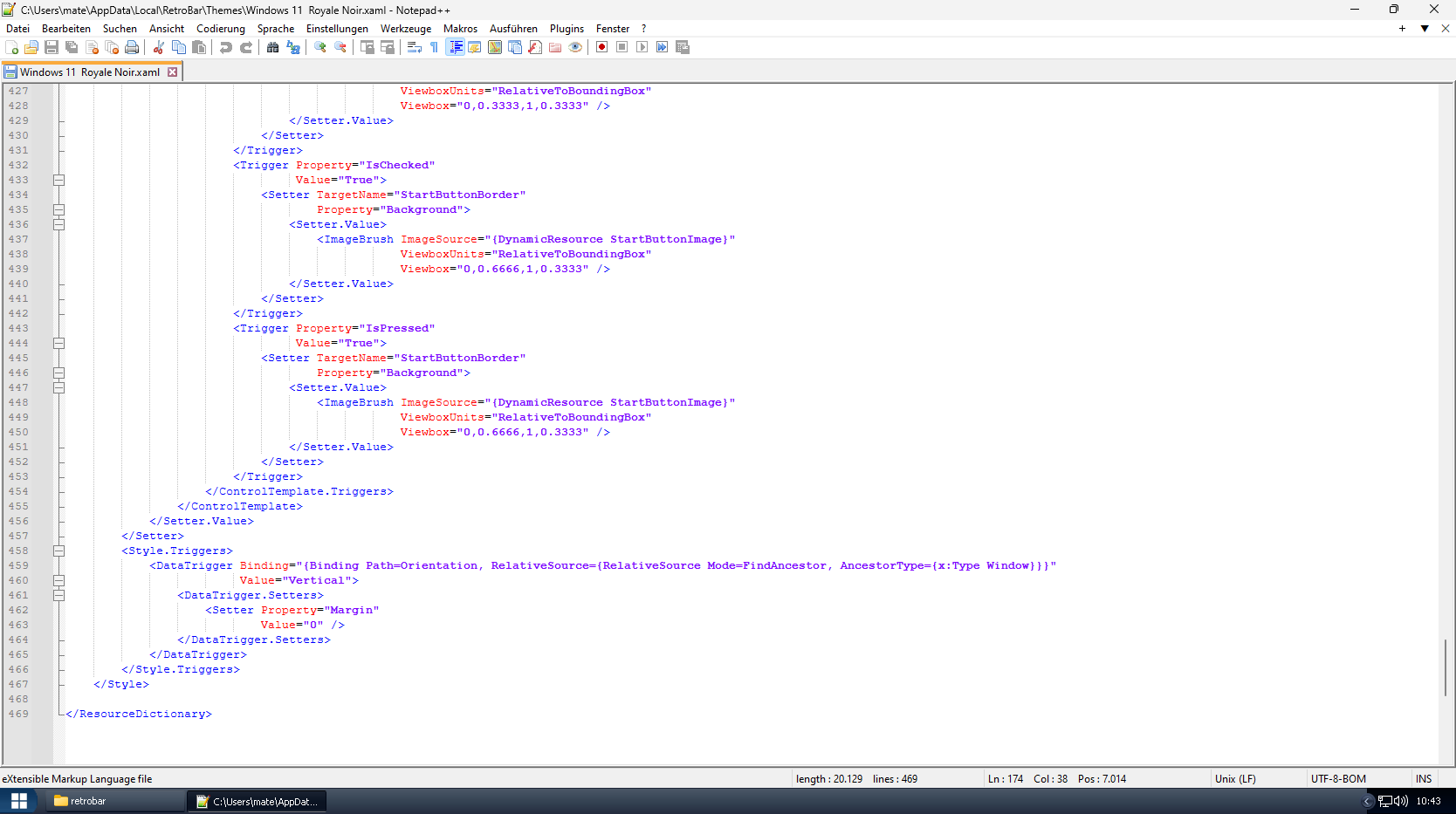Screen dimensions: 1456x814
Task: Click the Redo toolbar icon
Action: coord(246,47)
